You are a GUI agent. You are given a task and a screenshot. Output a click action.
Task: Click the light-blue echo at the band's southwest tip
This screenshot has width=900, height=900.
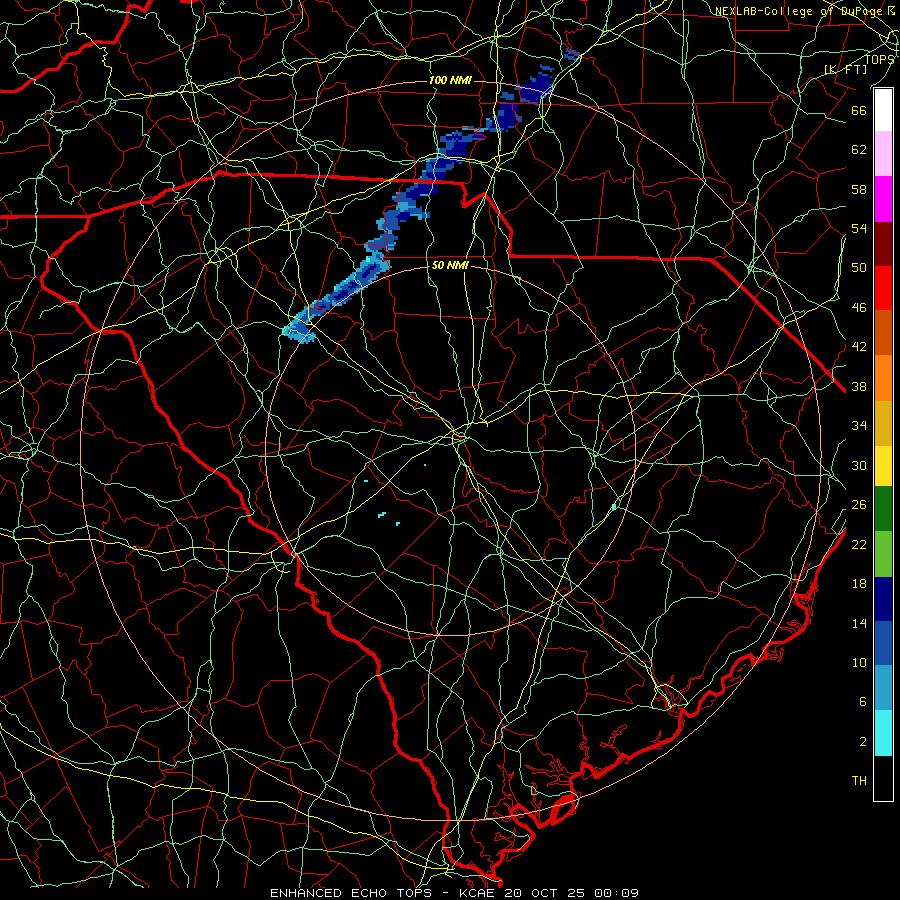pyautogui.click(x=300, y=329)
